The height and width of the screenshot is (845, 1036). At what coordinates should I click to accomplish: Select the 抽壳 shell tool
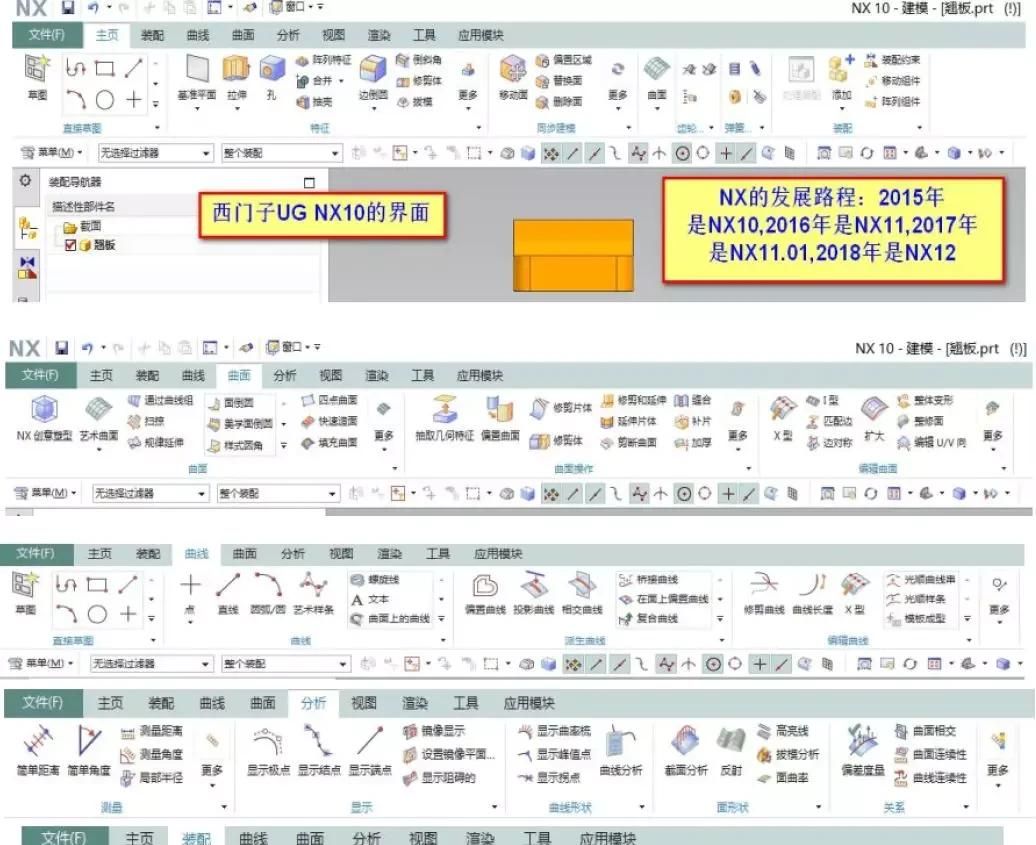(314, 102)
